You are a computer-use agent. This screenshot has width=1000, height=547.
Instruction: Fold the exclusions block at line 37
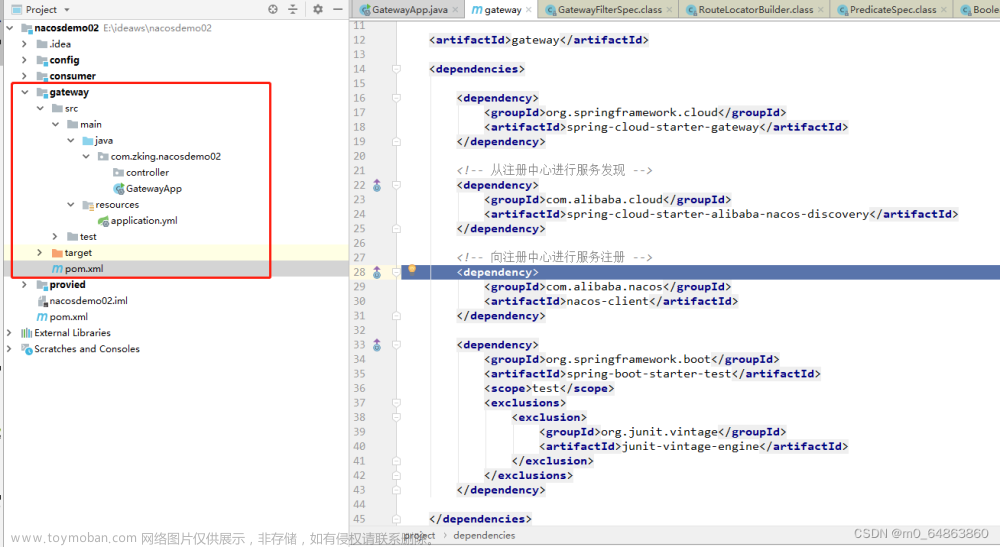(396, 403)
